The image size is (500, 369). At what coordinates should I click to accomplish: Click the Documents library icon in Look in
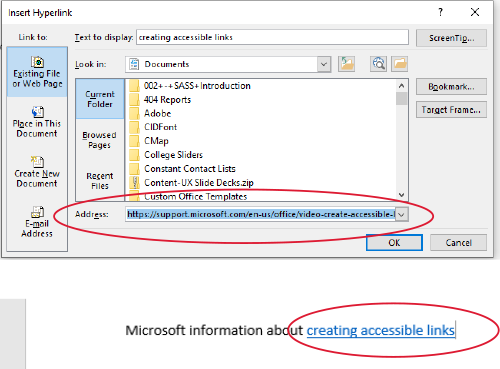[134, 64]
